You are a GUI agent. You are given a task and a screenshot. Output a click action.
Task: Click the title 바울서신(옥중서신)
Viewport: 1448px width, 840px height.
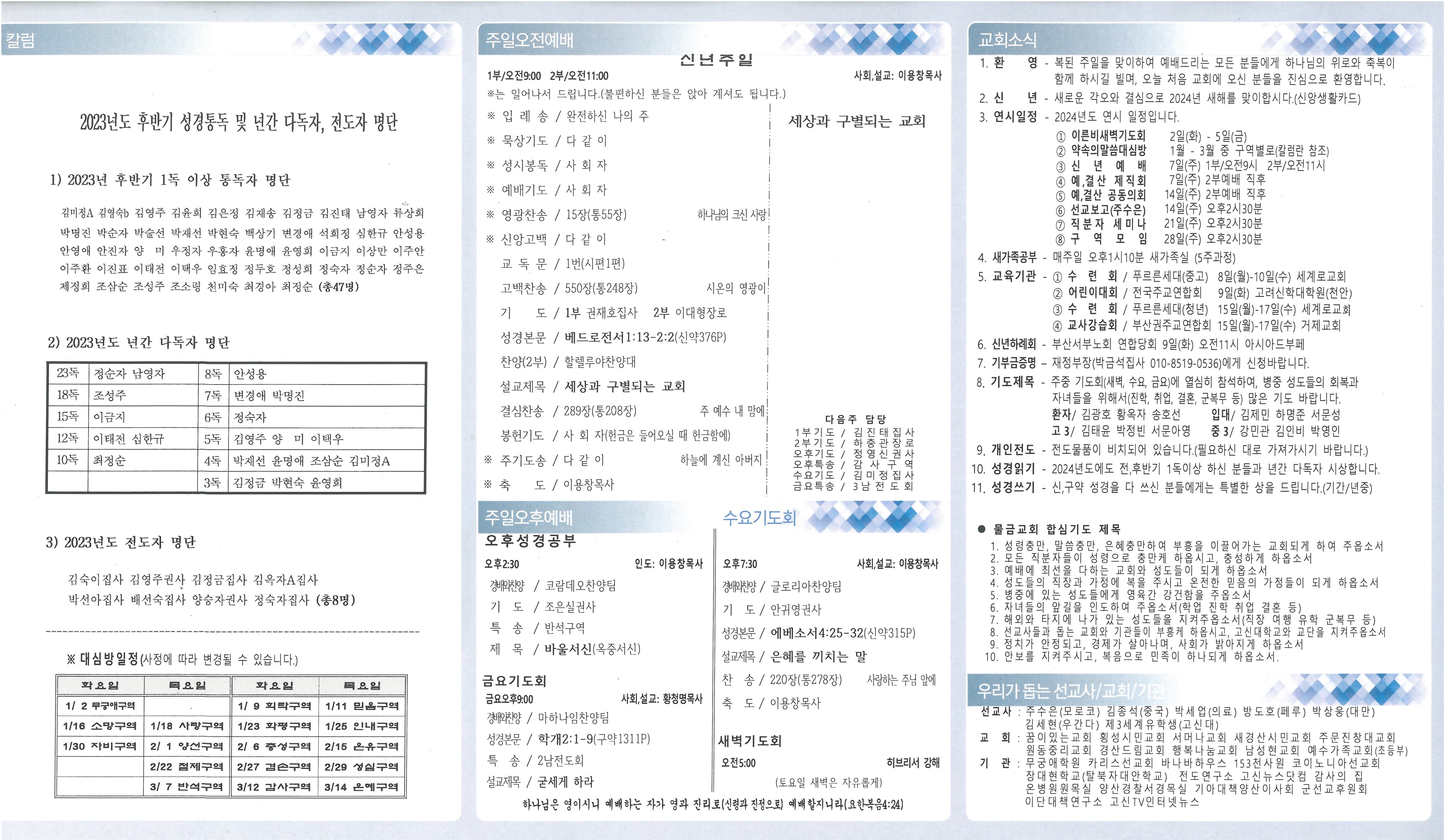592,649
